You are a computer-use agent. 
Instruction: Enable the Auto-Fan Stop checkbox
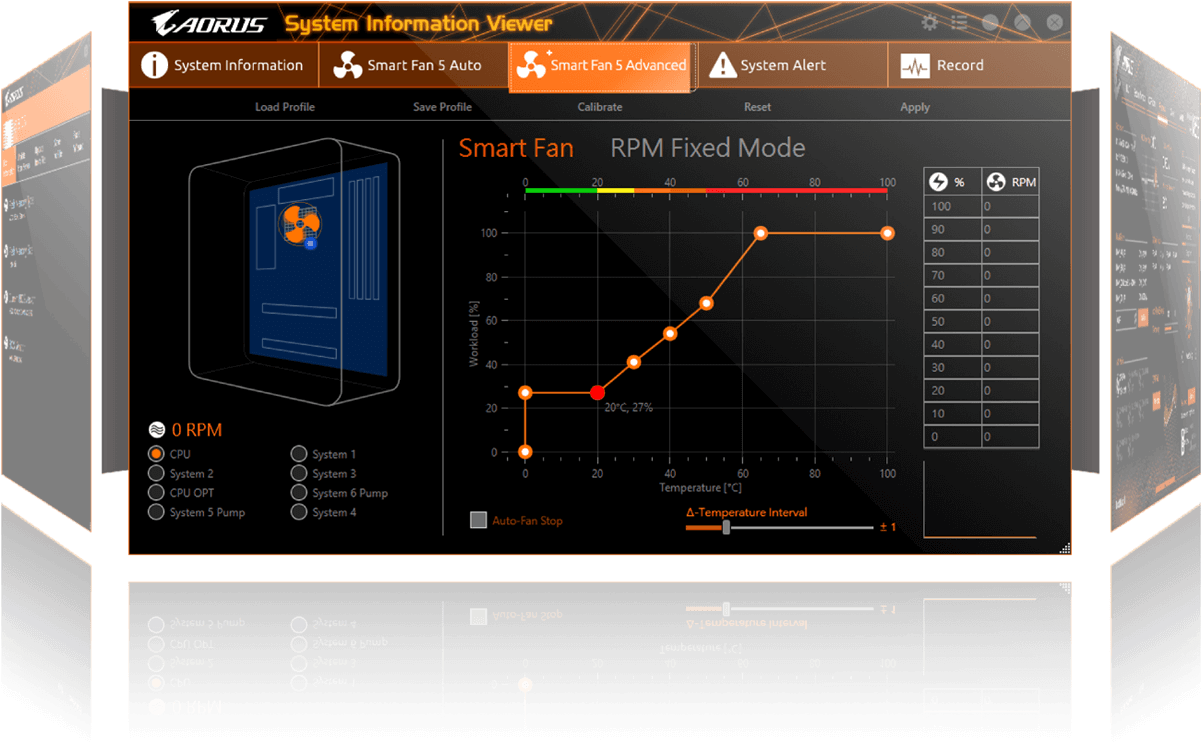pyautogui.click(x=479, y=520)
